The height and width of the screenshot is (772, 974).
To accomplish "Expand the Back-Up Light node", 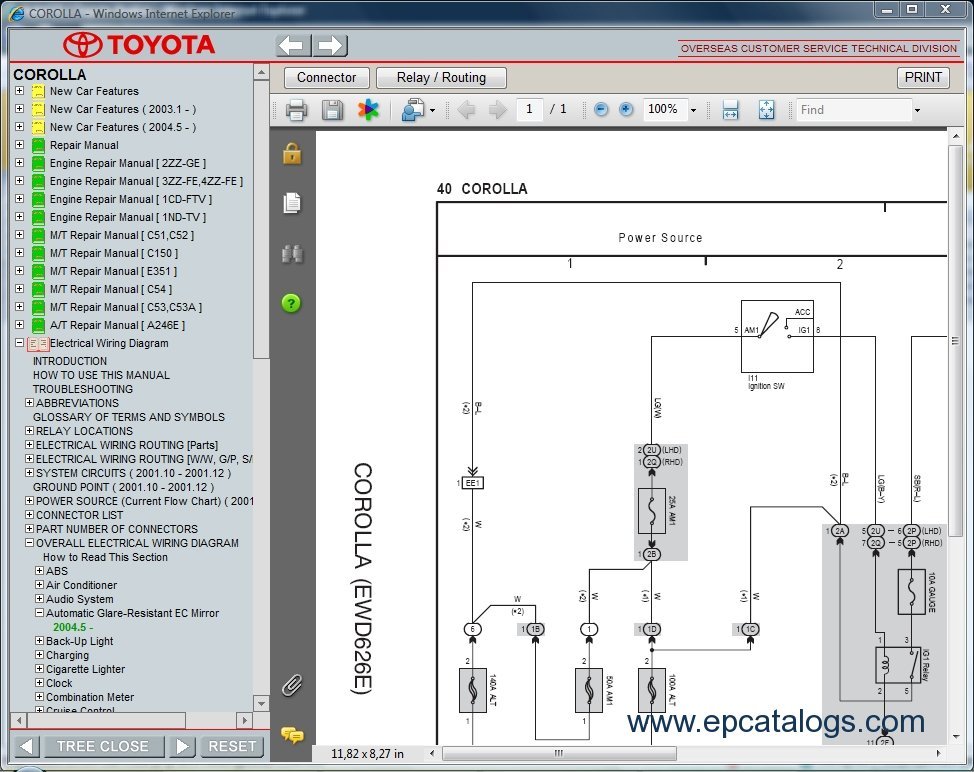I will coord(39,641).
